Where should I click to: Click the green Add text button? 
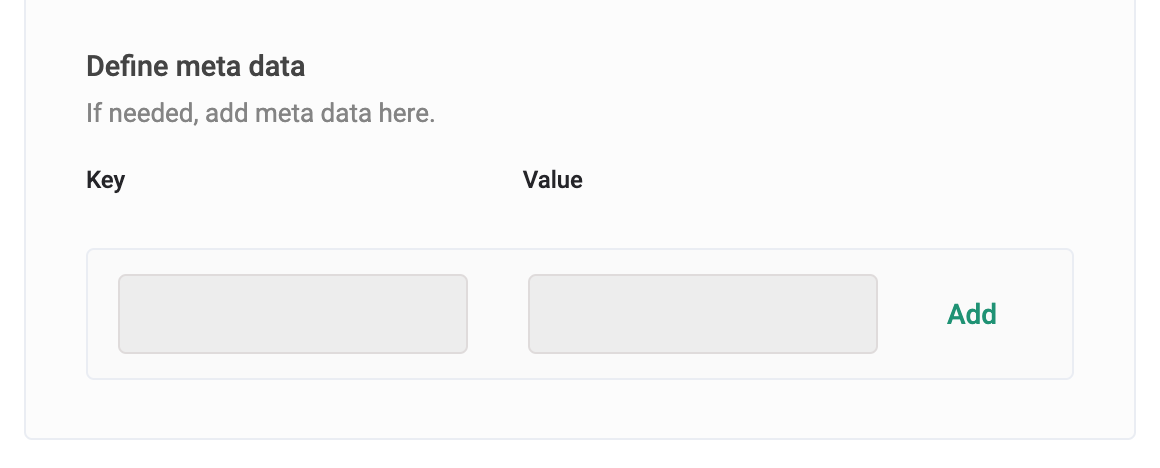pyautogui.click(x=971, y=314)
